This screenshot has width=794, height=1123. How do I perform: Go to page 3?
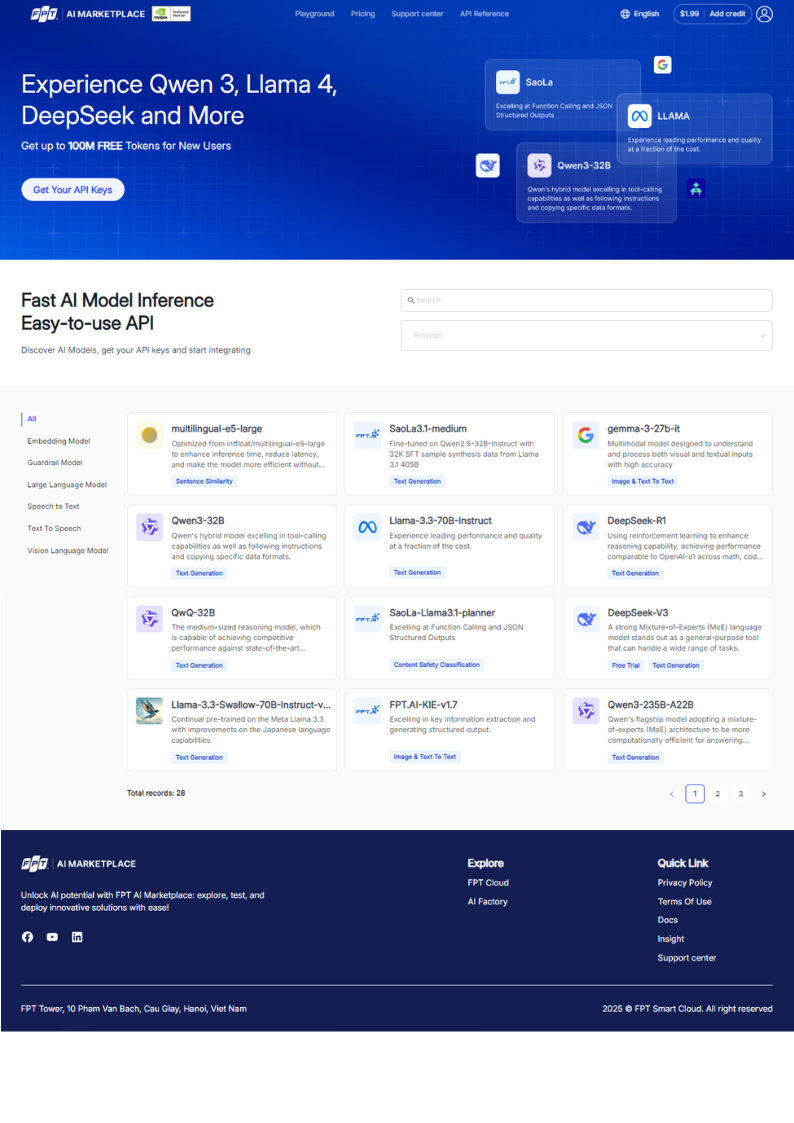(740, 794)
